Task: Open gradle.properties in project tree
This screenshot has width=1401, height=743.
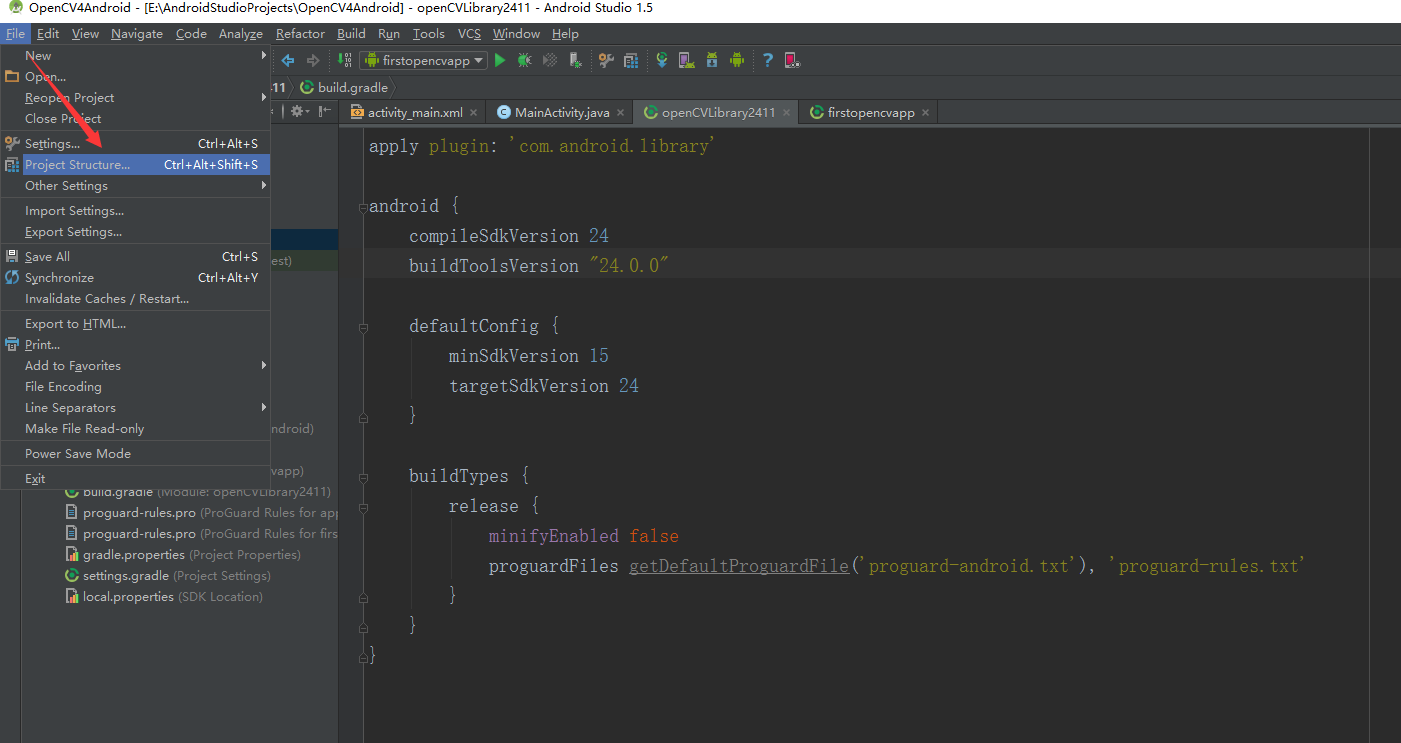Action: coord(183,555)
